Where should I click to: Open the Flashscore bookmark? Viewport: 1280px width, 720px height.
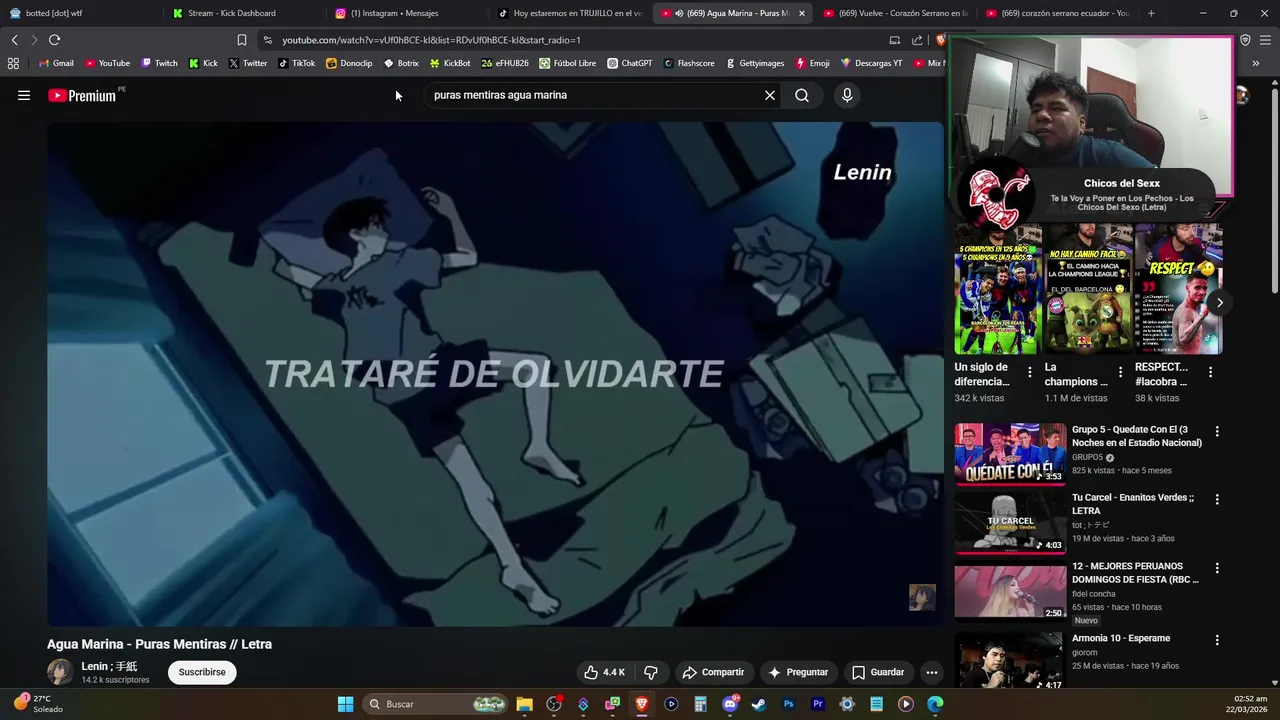pyautogui.click(x=689, y=63)
